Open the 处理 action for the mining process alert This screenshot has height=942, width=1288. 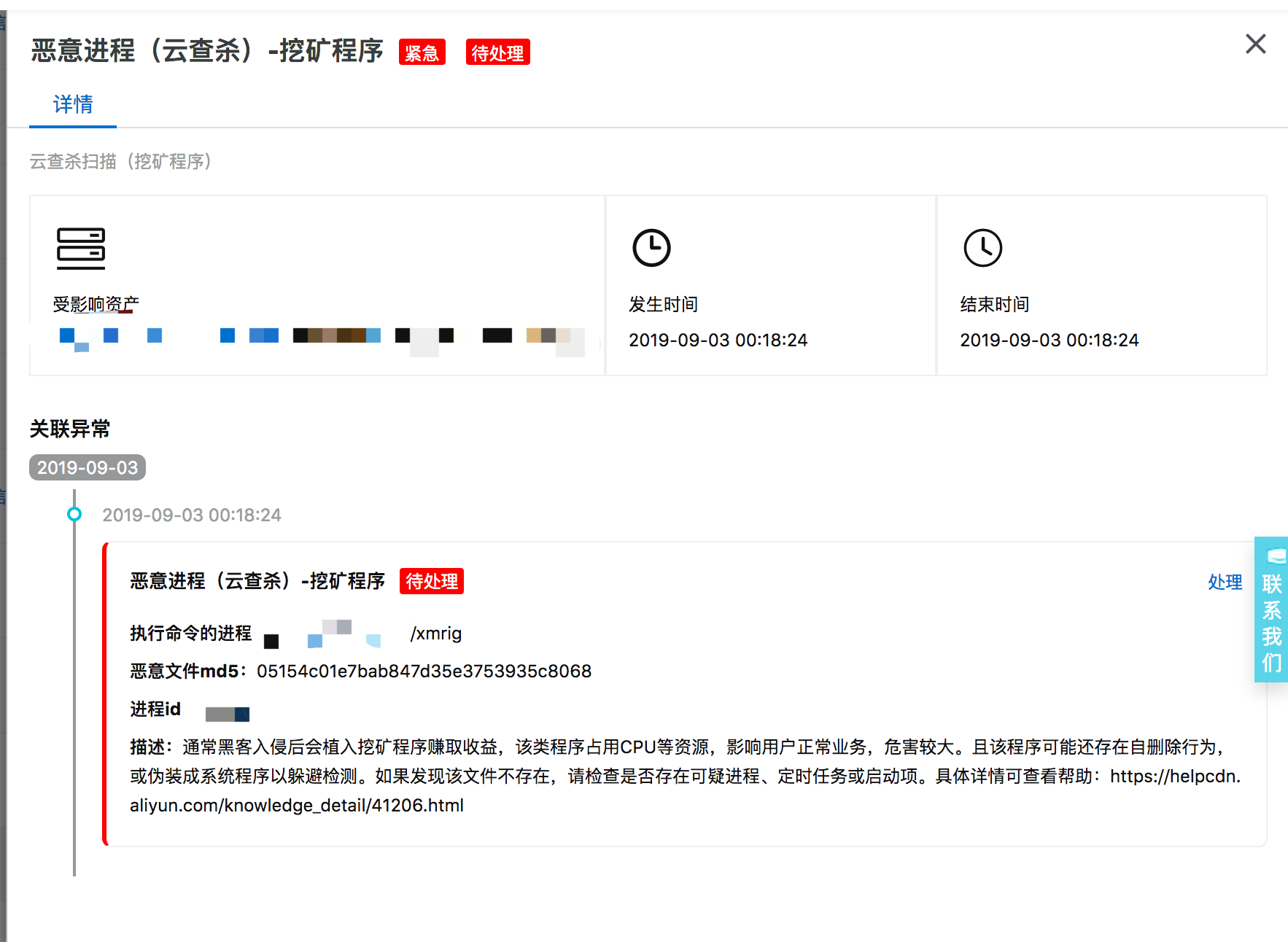tap(1225, 582)
